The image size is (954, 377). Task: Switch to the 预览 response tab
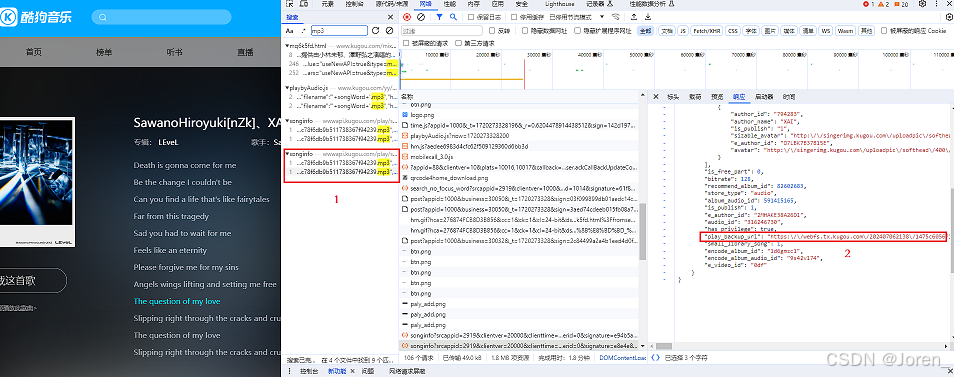tap(717, 97)
